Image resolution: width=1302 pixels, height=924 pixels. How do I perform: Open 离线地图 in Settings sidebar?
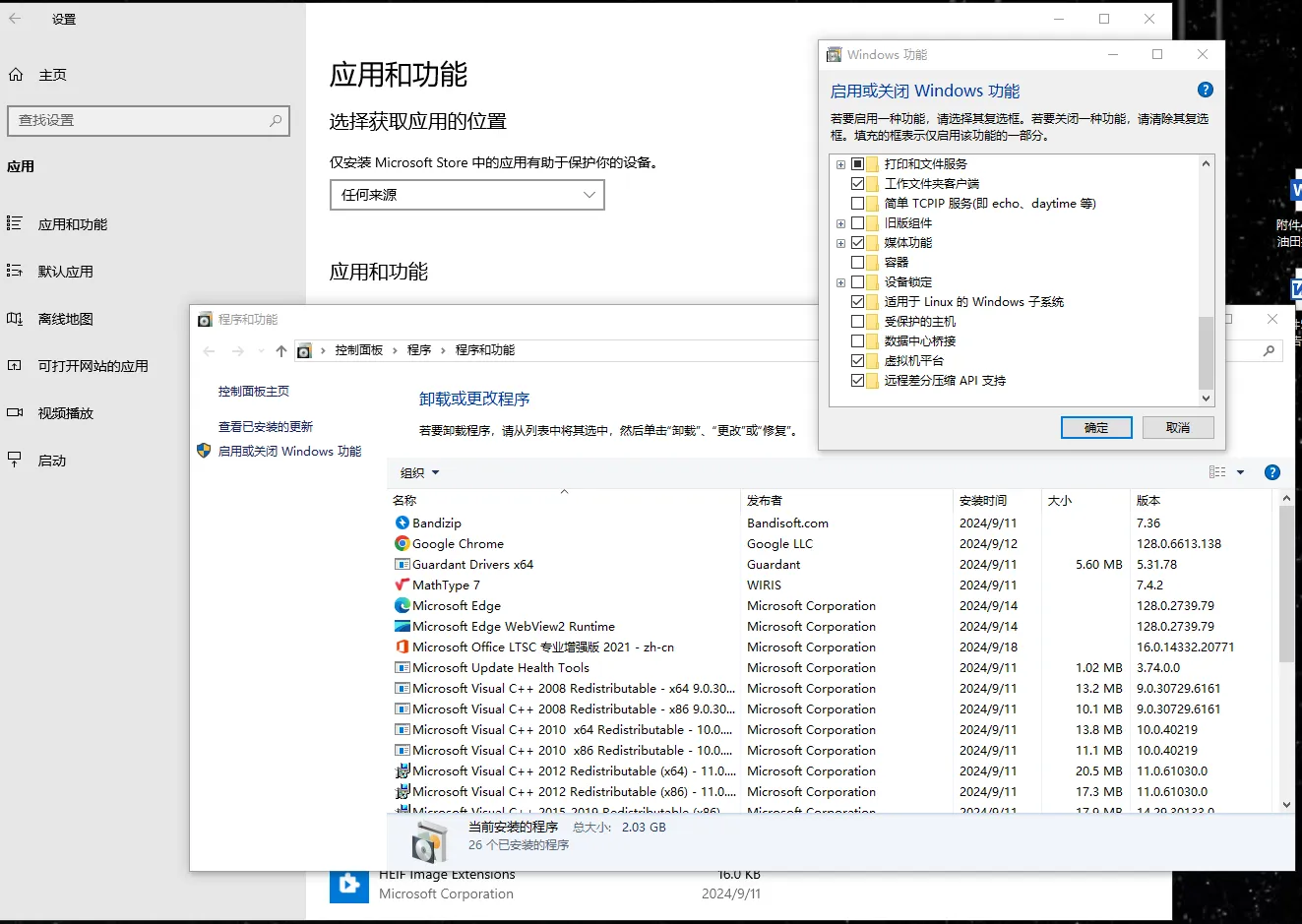pos(65,319)
